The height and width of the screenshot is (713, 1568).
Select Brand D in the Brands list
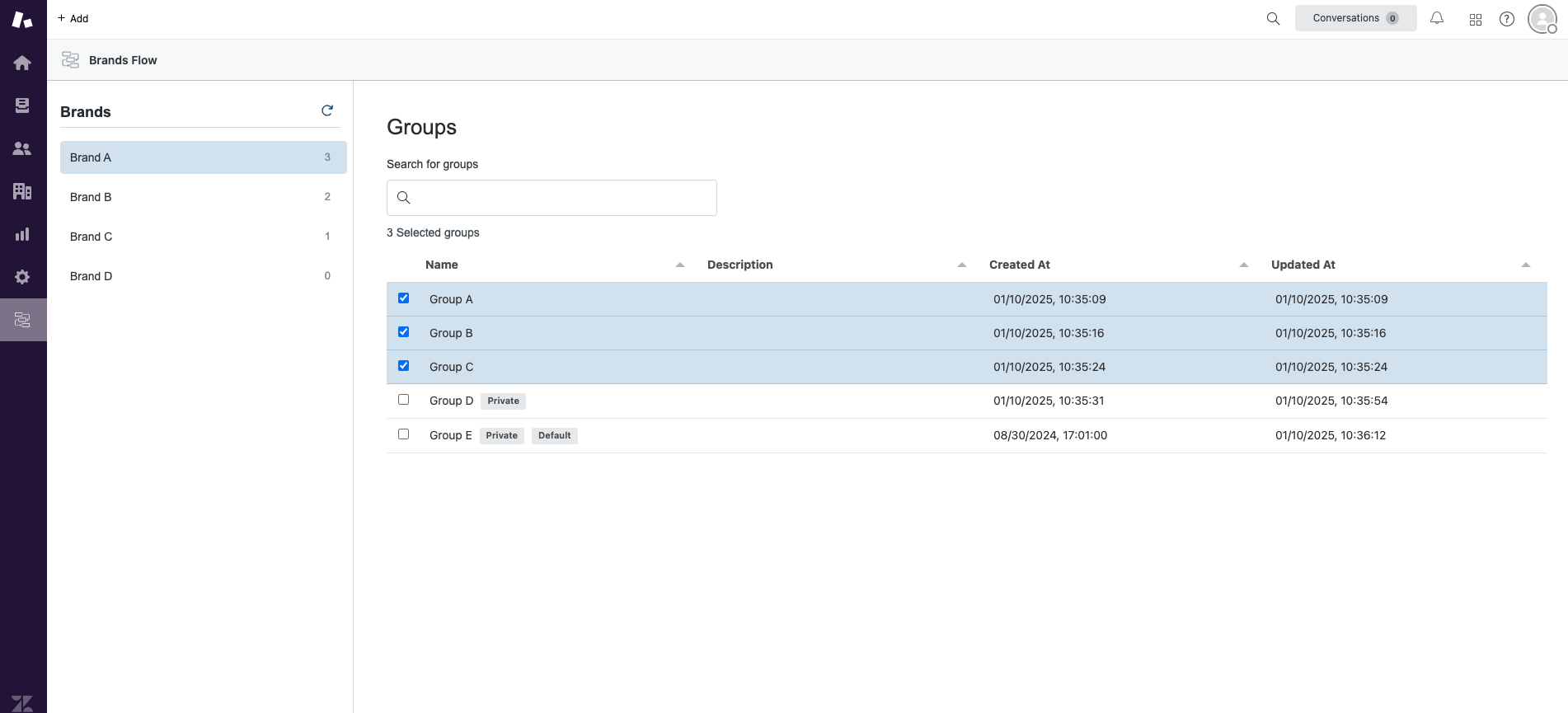point(203,276)
